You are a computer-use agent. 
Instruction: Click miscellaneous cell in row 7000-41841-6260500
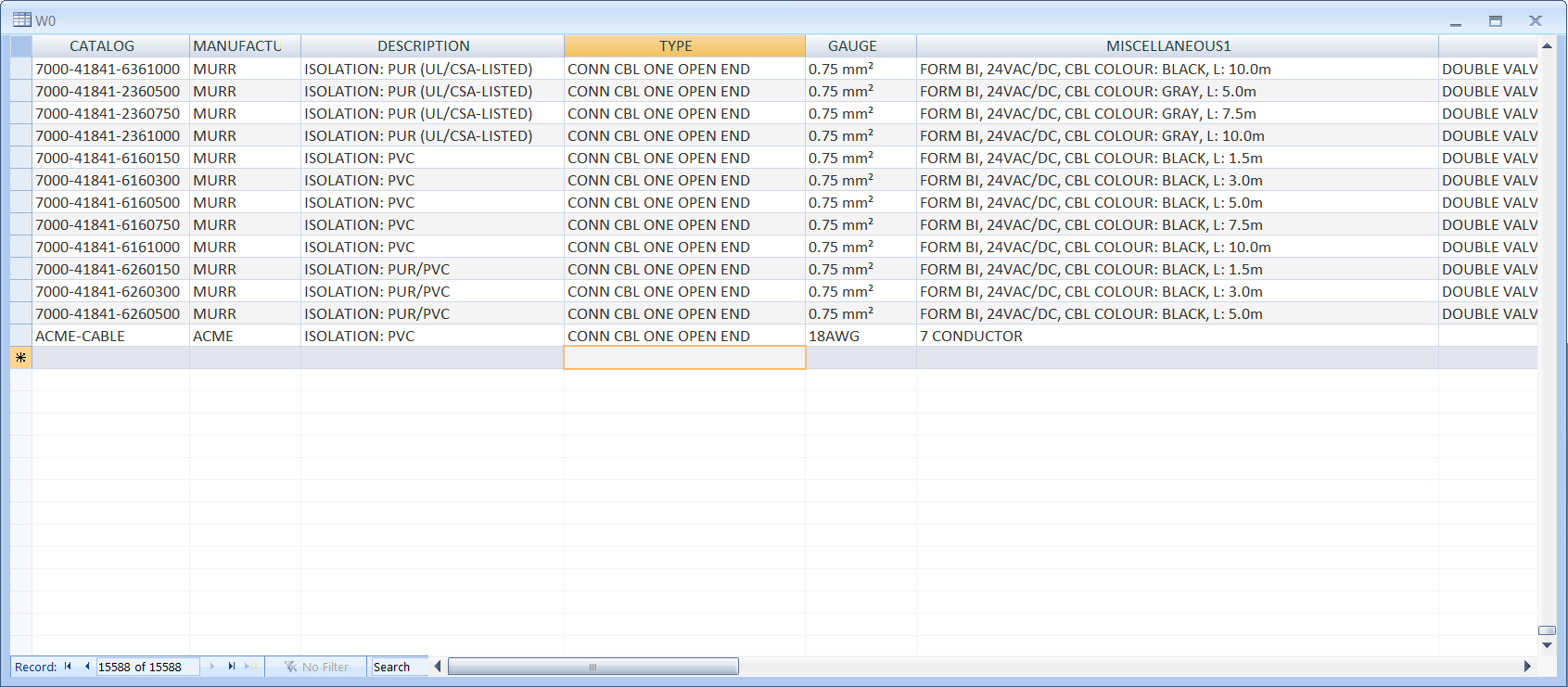tap(1178, 313)
